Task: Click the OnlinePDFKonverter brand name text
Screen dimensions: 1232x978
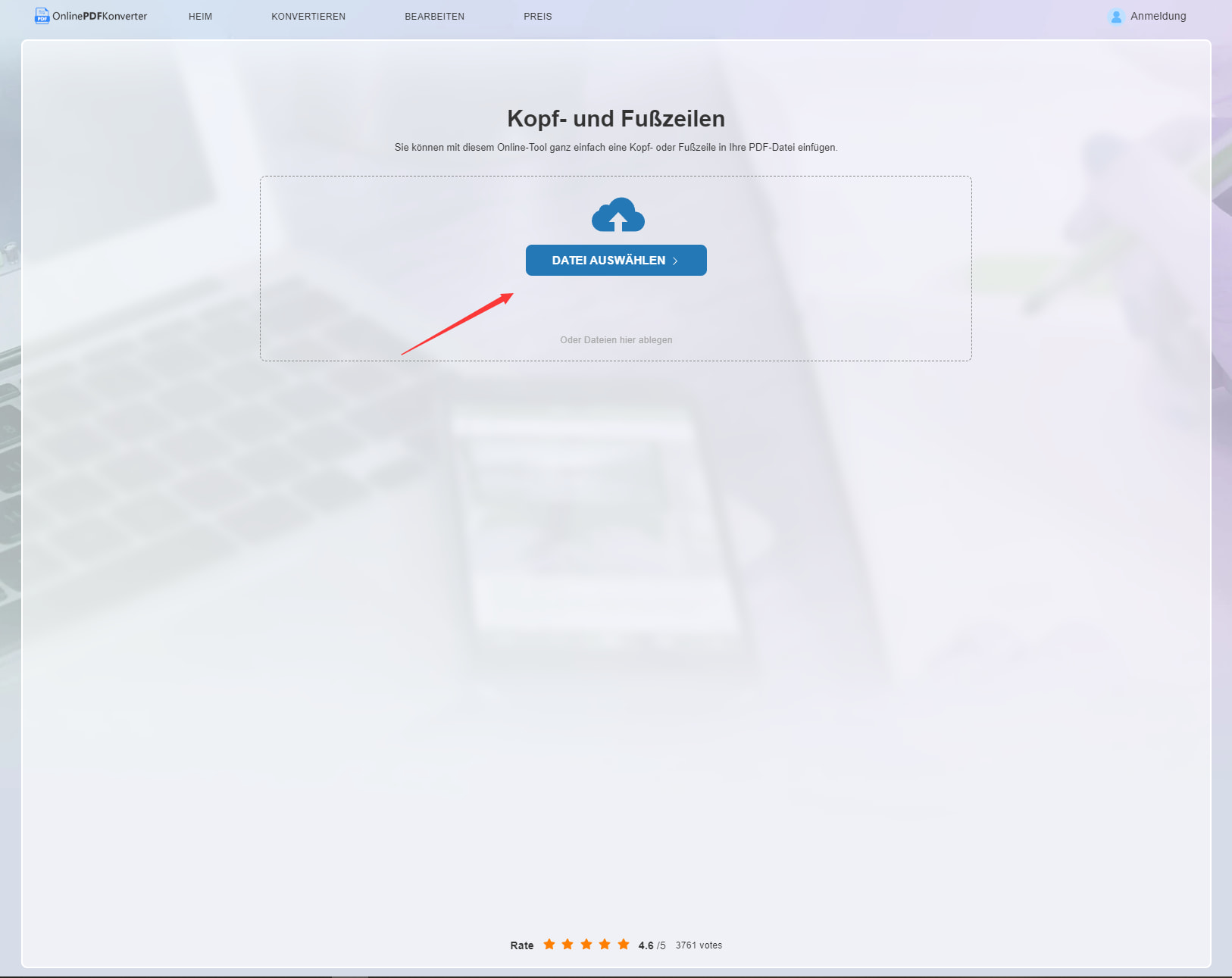Action: [99, 16]
